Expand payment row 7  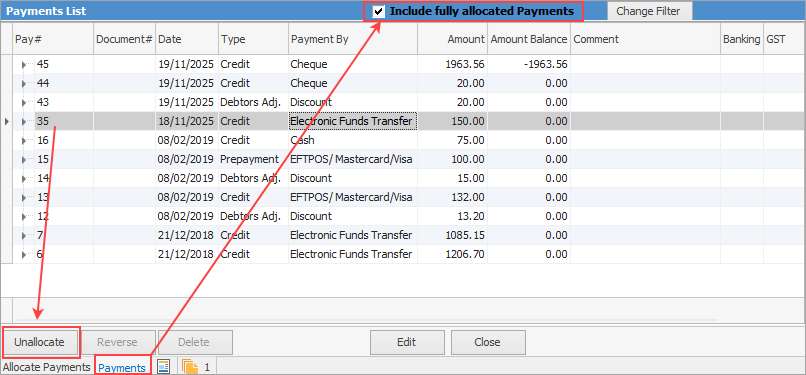(24, 236)
